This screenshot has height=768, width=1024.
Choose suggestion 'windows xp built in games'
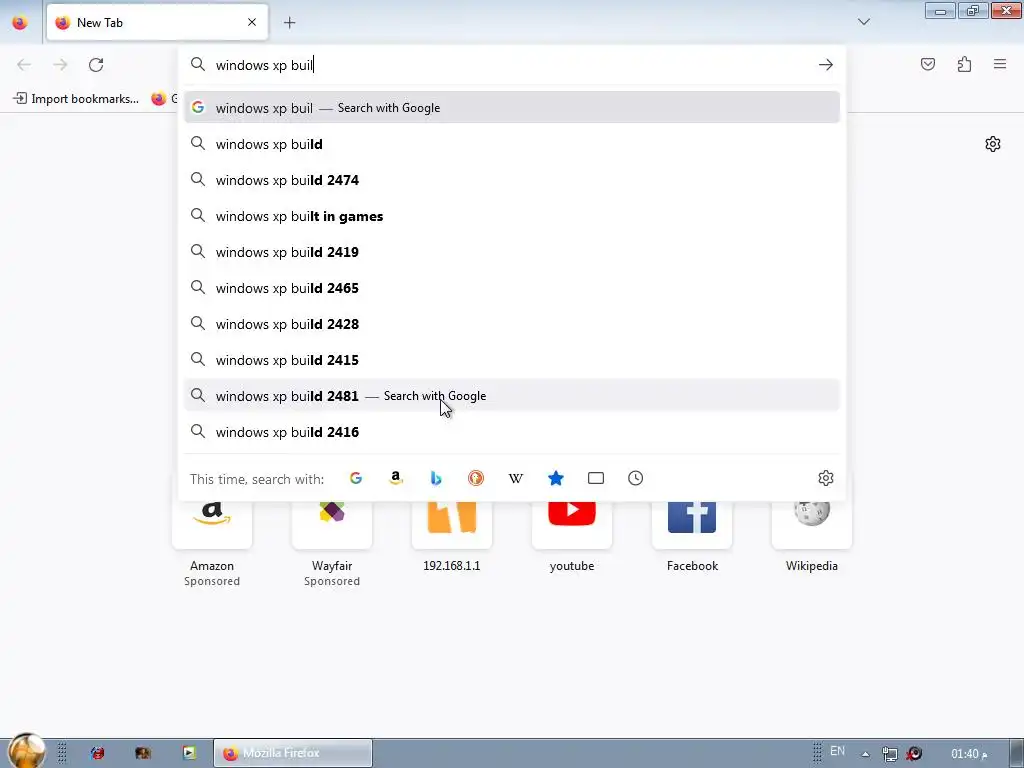coord(512,216)
